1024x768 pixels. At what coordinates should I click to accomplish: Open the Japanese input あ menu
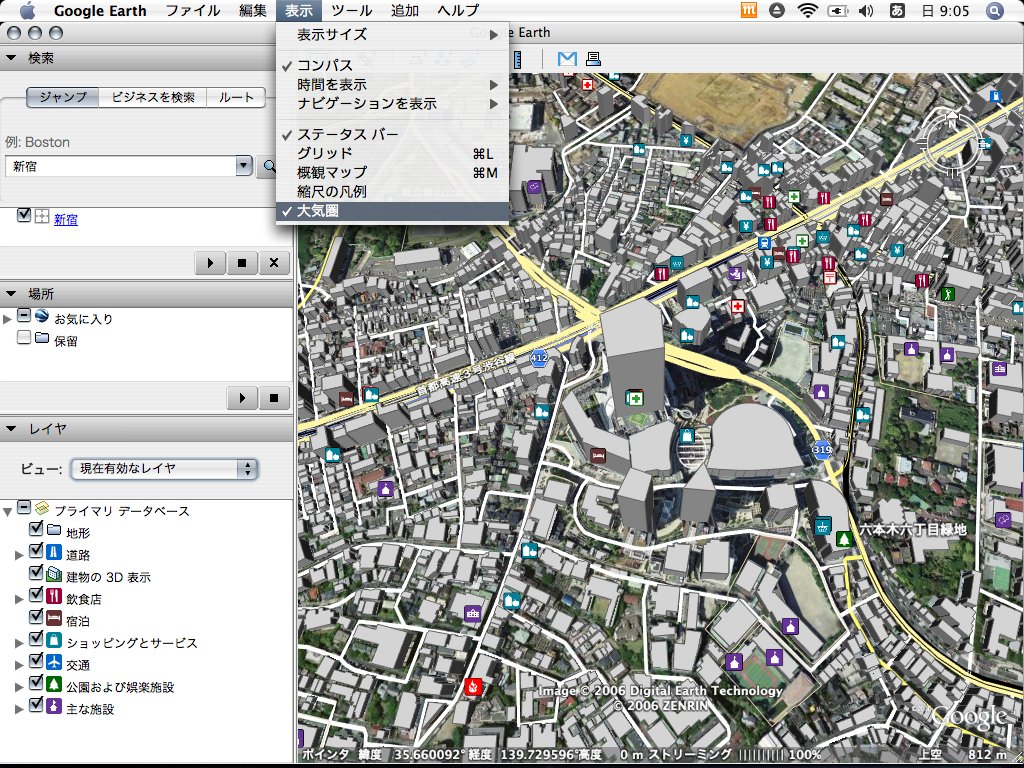(897, 10)
